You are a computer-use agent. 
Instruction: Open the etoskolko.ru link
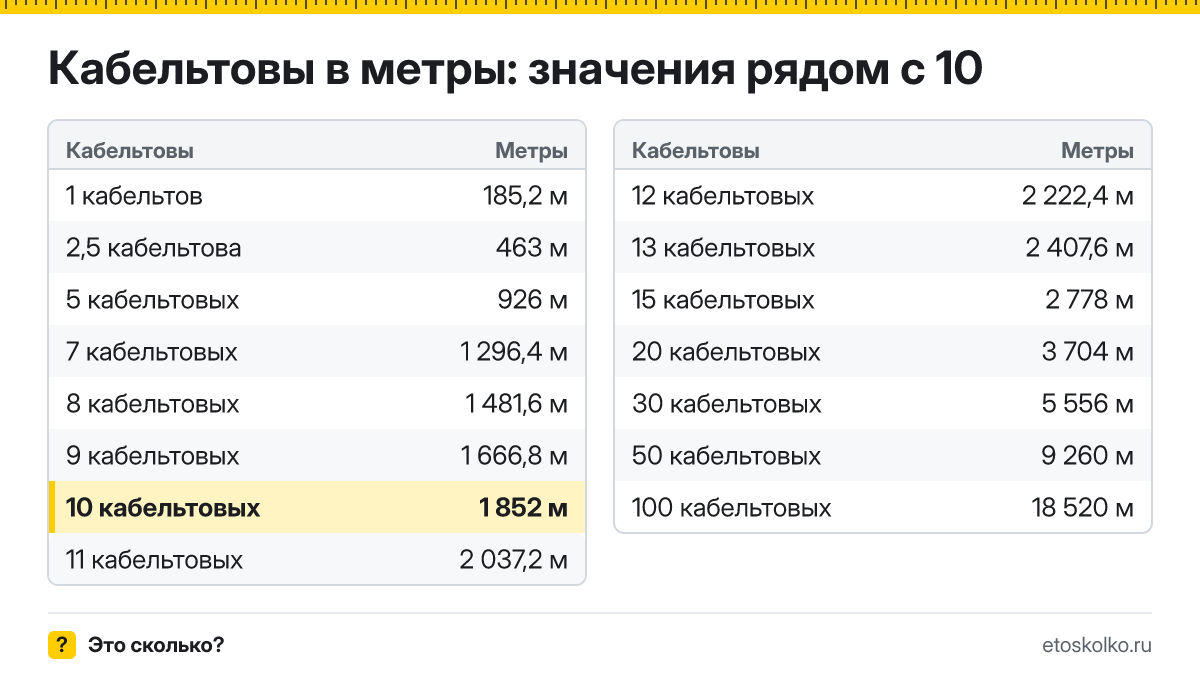pyautogui.click(x=1096, y=645)
